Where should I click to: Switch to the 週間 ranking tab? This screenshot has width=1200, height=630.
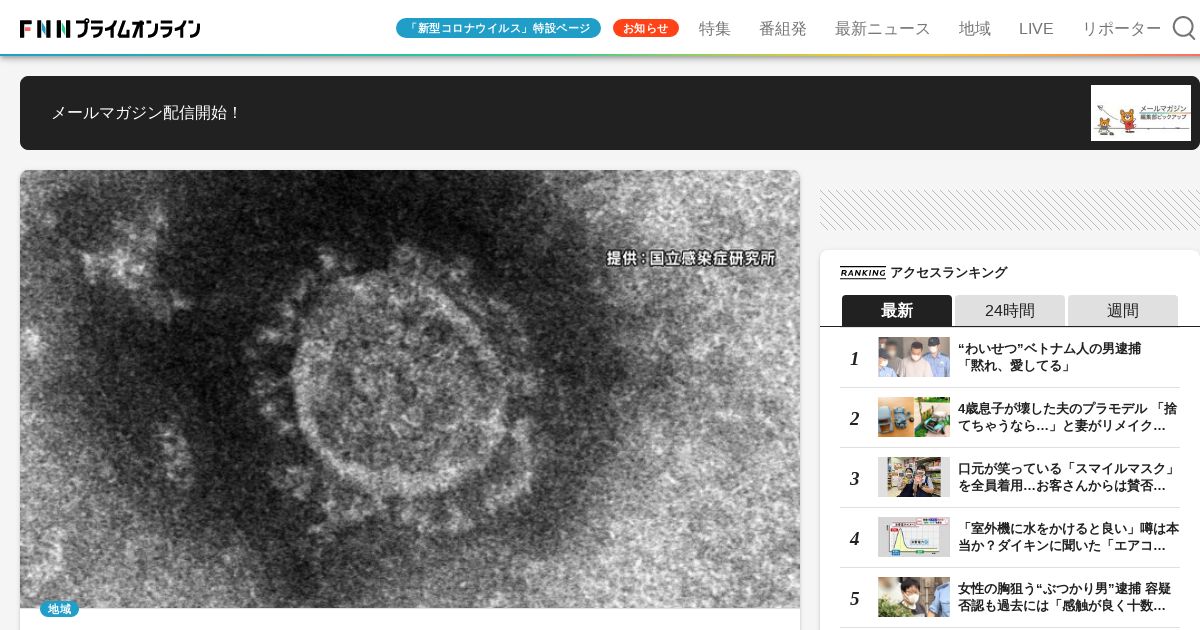tap(1123, 310)
